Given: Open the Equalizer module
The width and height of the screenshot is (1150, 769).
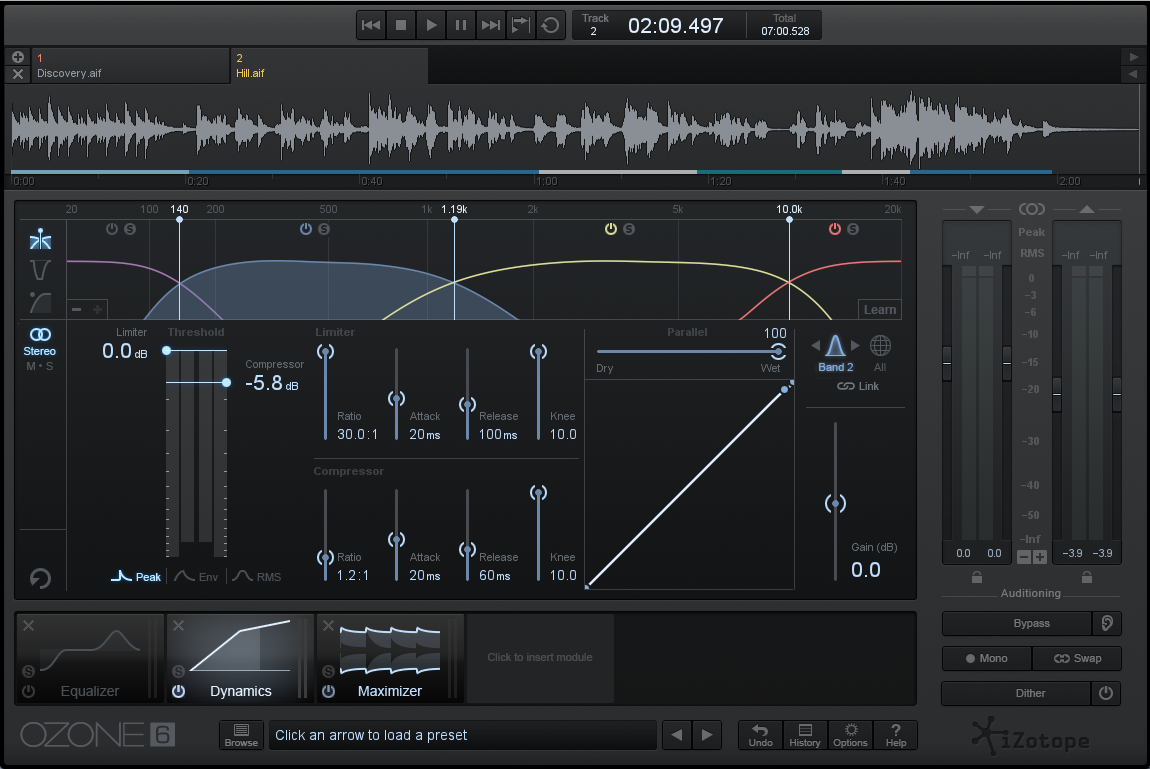Looking at the screenshot, I should (89, 658).
